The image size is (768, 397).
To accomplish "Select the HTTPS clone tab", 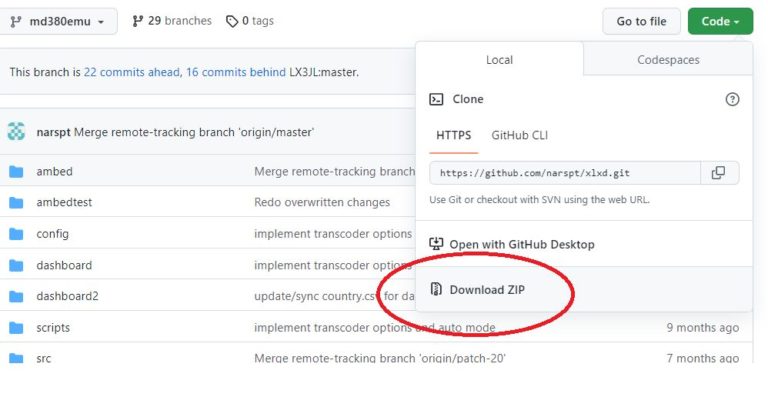I will pos(454,136).
